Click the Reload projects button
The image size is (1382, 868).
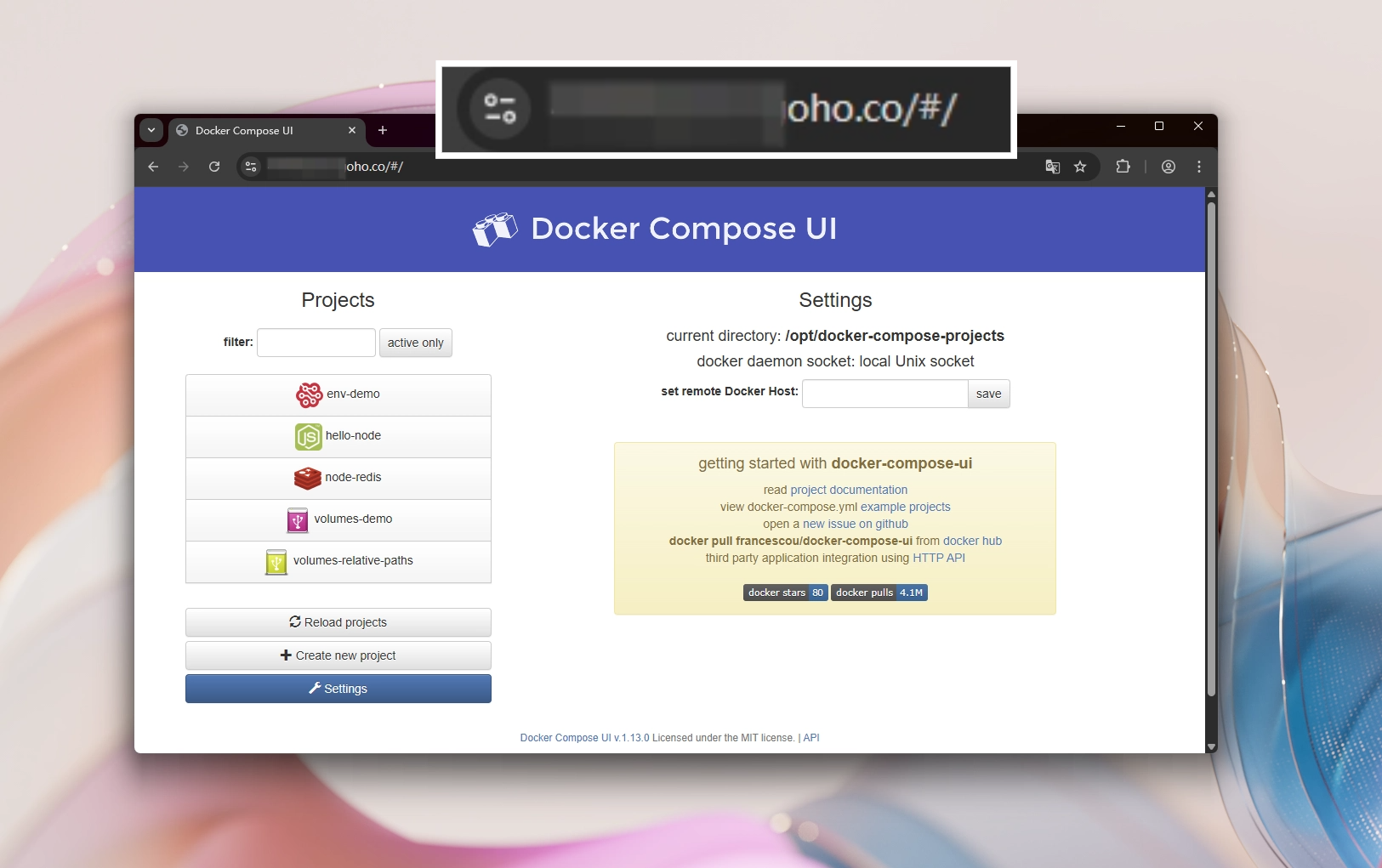point(338,621)
